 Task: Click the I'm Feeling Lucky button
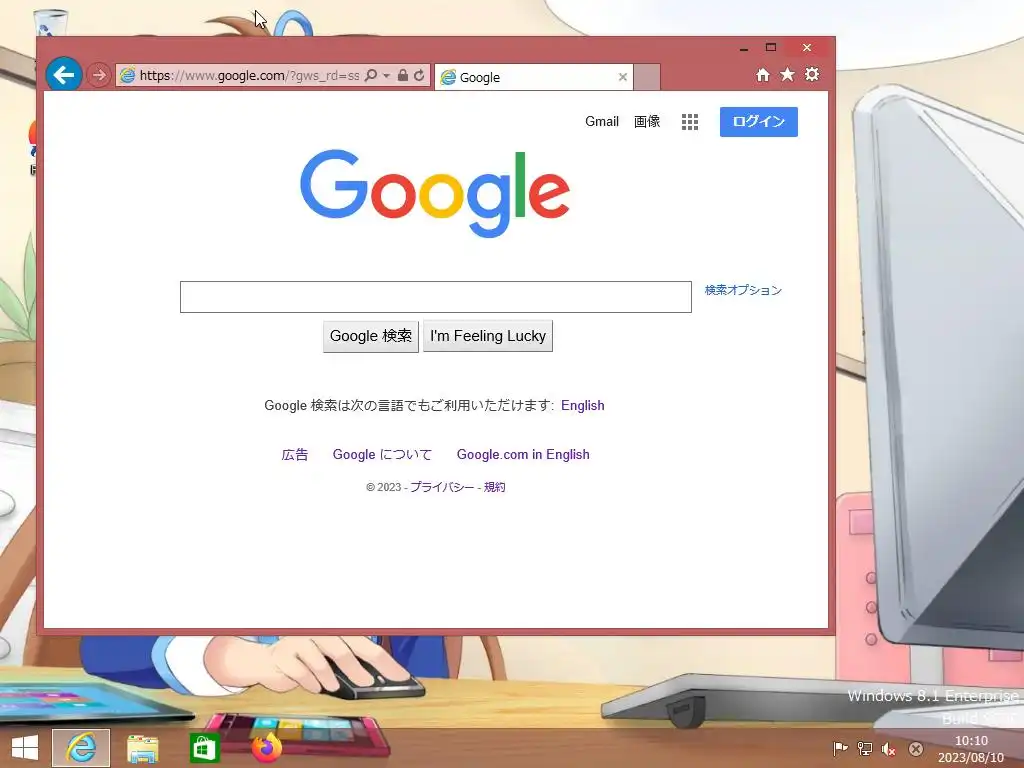[x=488, y=336]
